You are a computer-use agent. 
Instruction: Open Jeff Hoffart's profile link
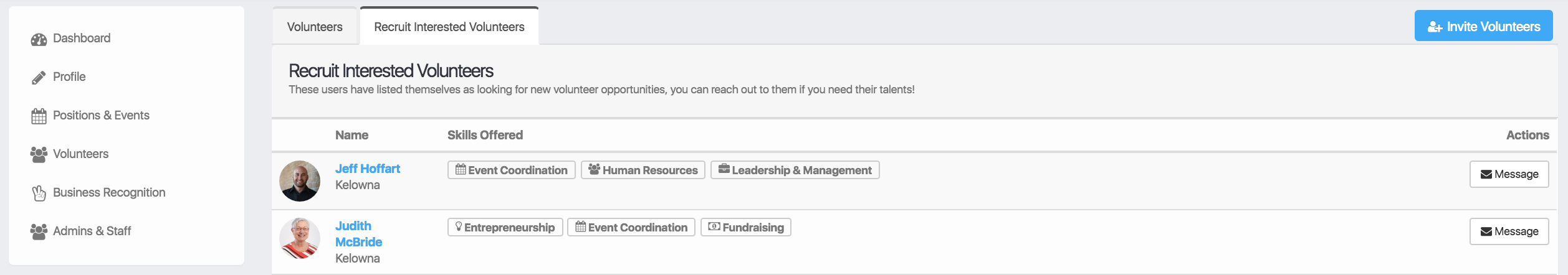[x=368, y=169]
